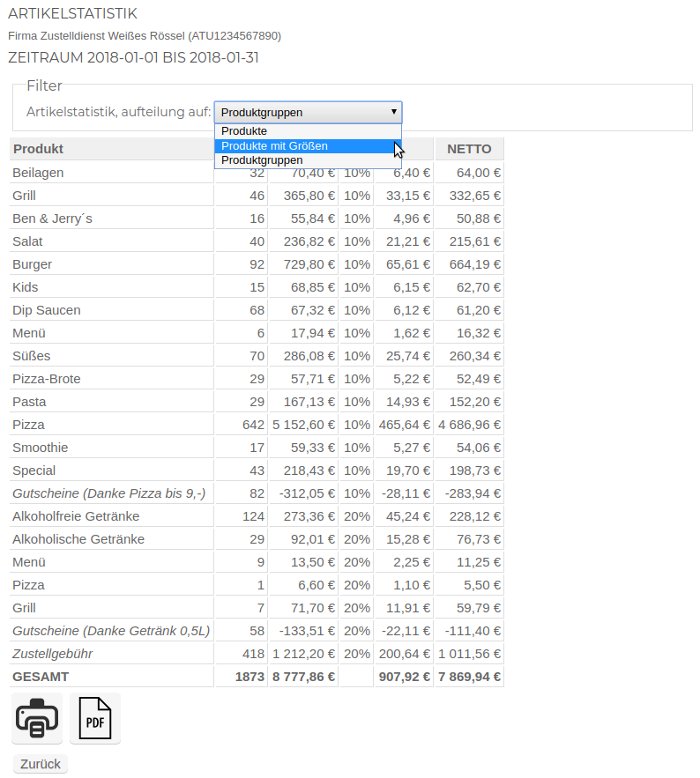Click the negative value '-133,51 €'
The width and height of the screenshot is (700, 778).
[x=307, y=631]
